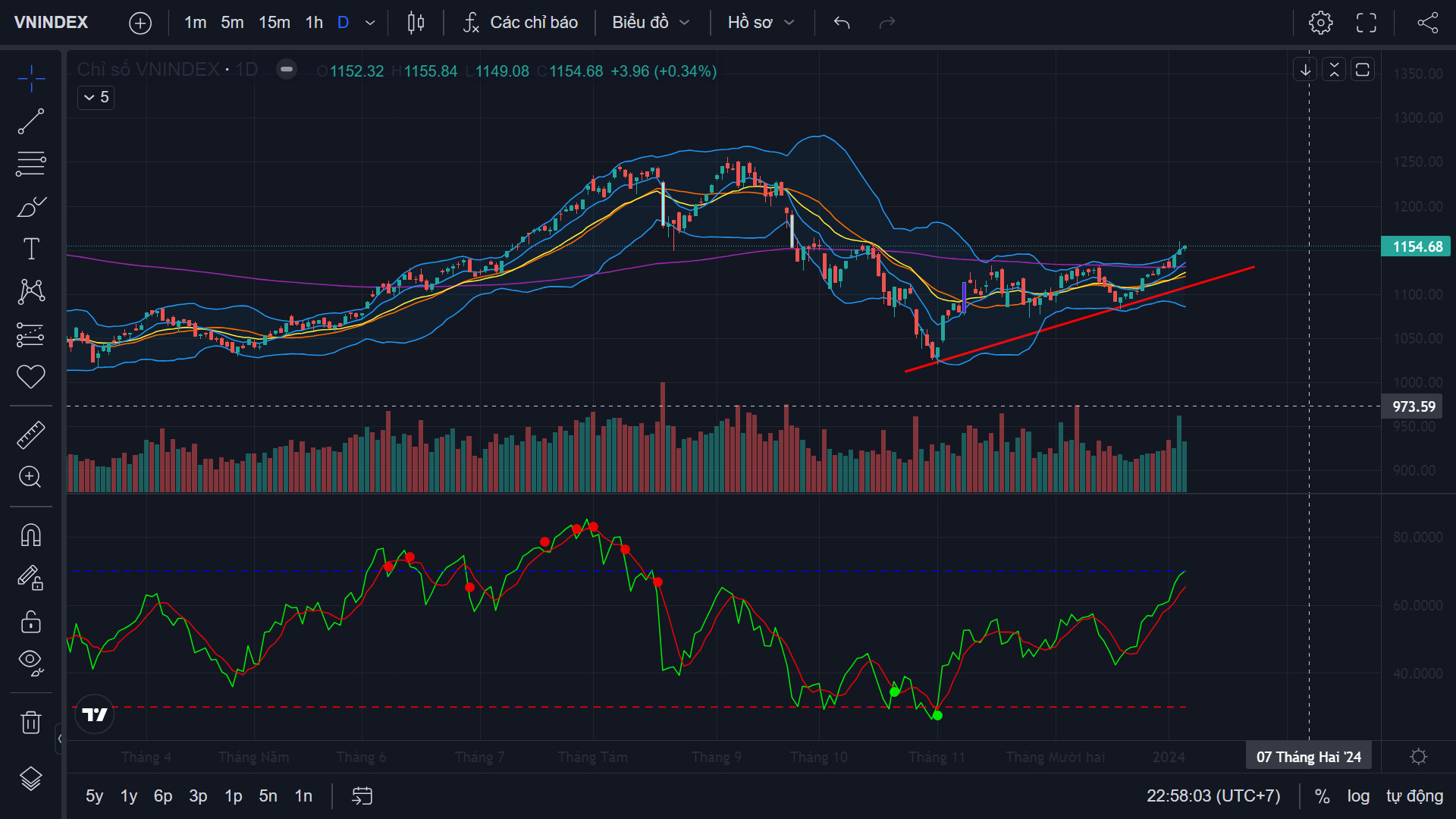Select the 5m interval

tap(232, 23)
